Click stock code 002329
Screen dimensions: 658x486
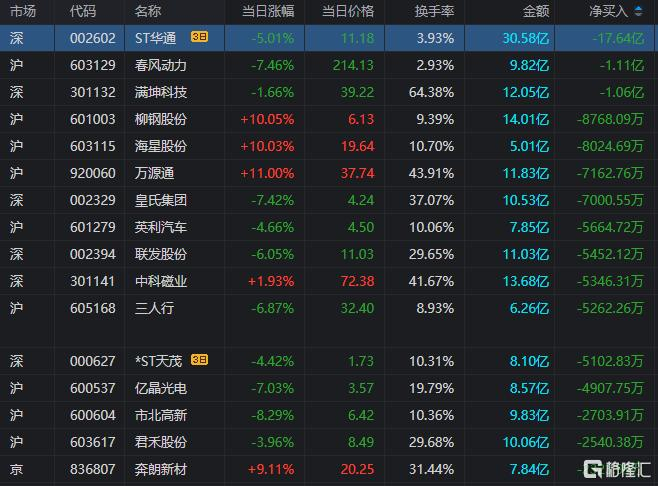pos(92,200)
